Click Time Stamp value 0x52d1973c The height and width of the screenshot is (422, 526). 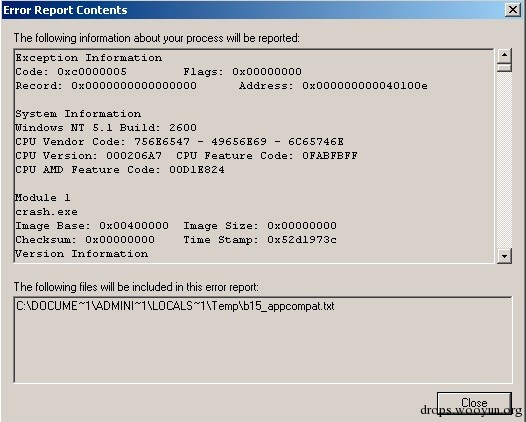[x=302, y=240]
